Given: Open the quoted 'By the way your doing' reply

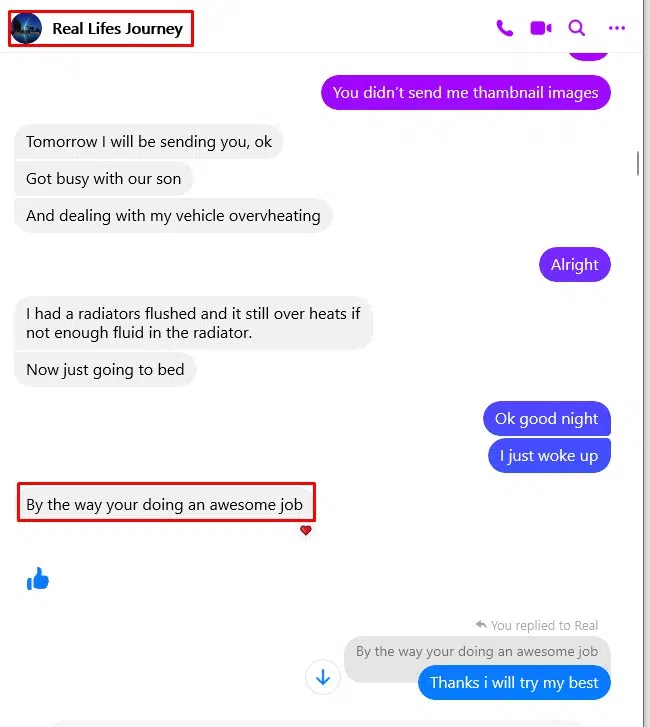Looking at the screenshot, I should pyautogui.click(x=477, y=651).
